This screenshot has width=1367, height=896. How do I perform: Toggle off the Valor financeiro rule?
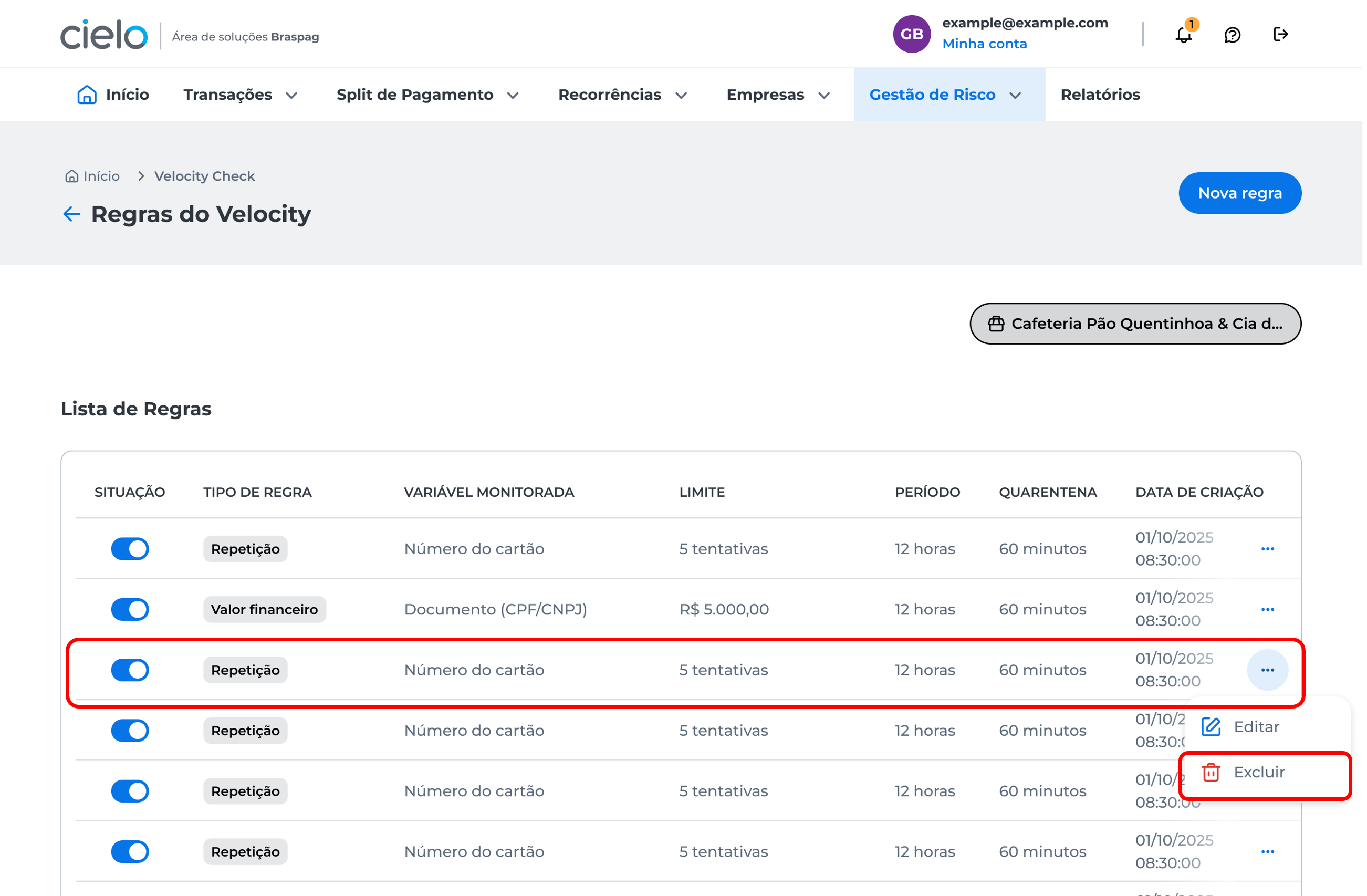click(130, 609)
